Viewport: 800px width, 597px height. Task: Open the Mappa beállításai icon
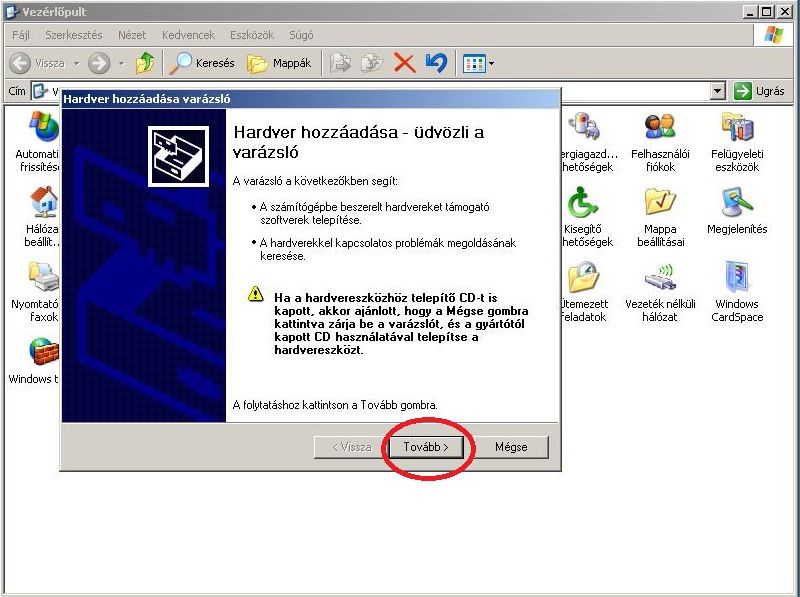[x=659, y=204]
